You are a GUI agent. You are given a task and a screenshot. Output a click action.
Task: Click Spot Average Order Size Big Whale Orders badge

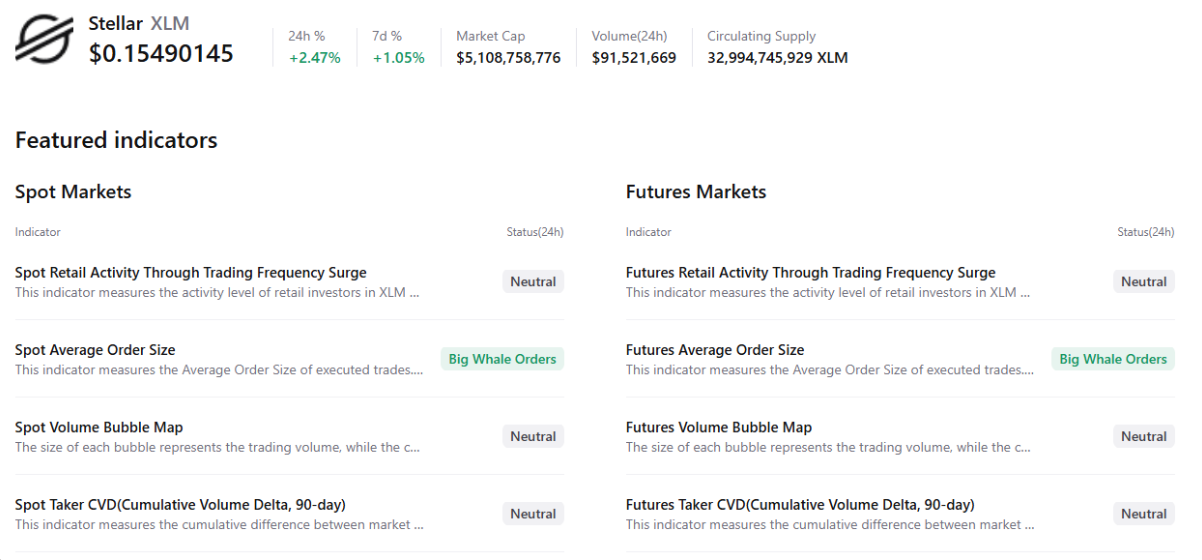pos(502,359)
